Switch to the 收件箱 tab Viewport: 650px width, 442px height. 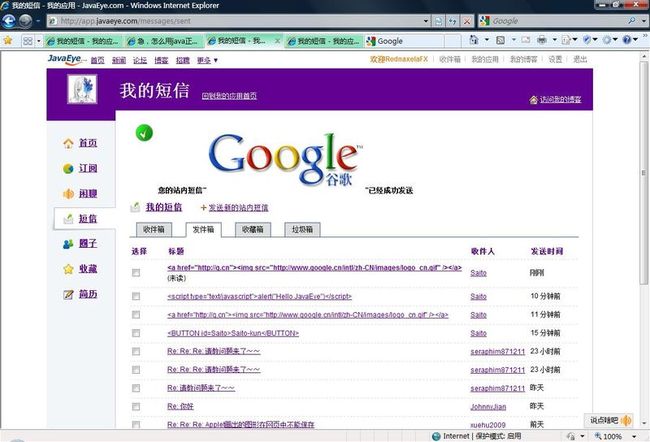pos(154,229)
